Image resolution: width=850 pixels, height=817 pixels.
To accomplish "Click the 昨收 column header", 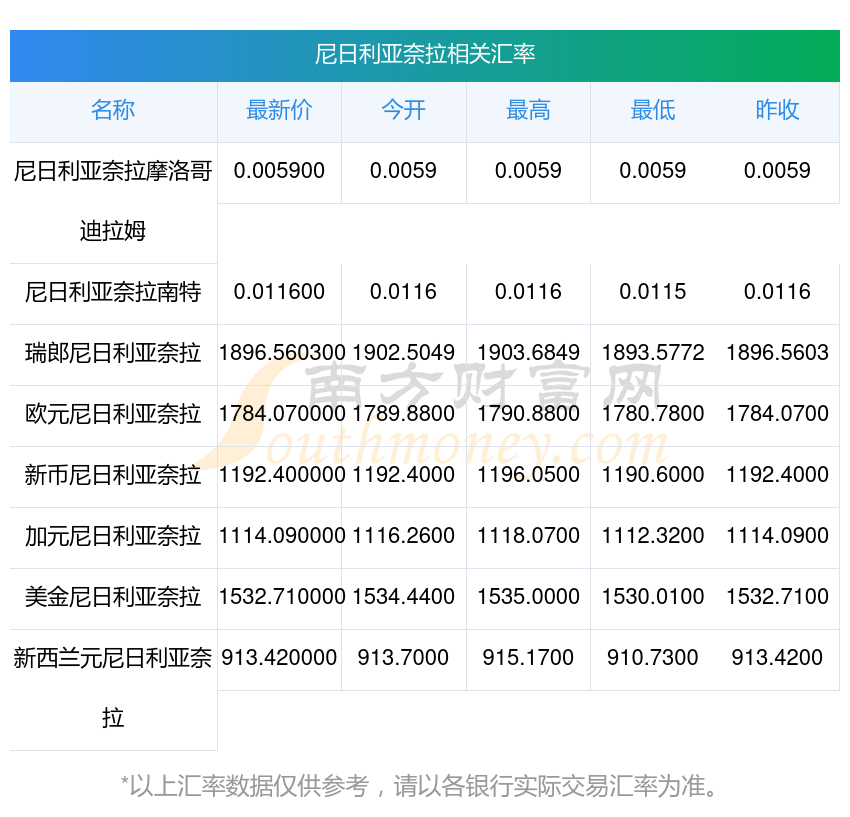I will click(777, 110).
